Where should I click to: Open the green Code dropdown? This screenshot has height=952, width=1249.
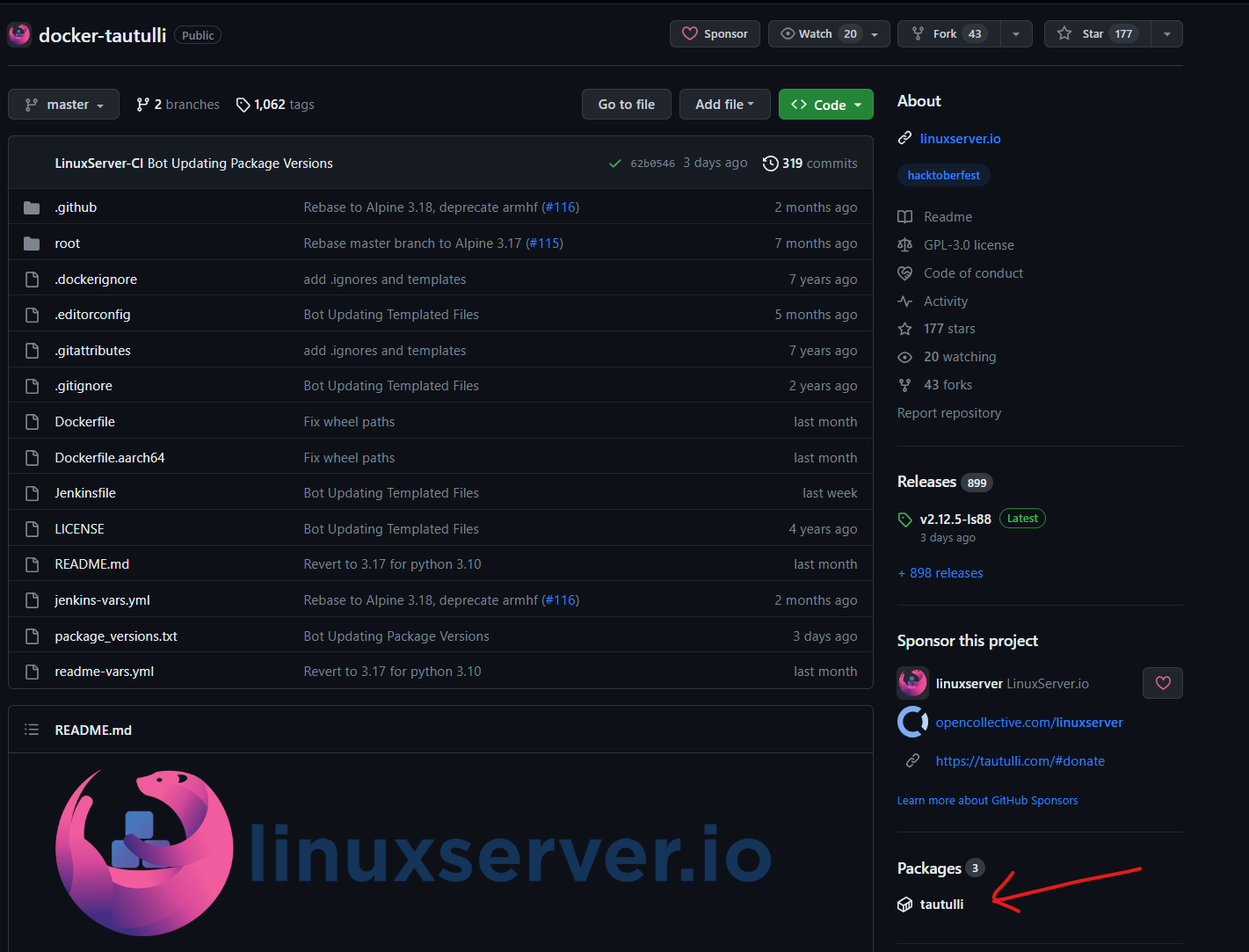[x=825, y=105]
